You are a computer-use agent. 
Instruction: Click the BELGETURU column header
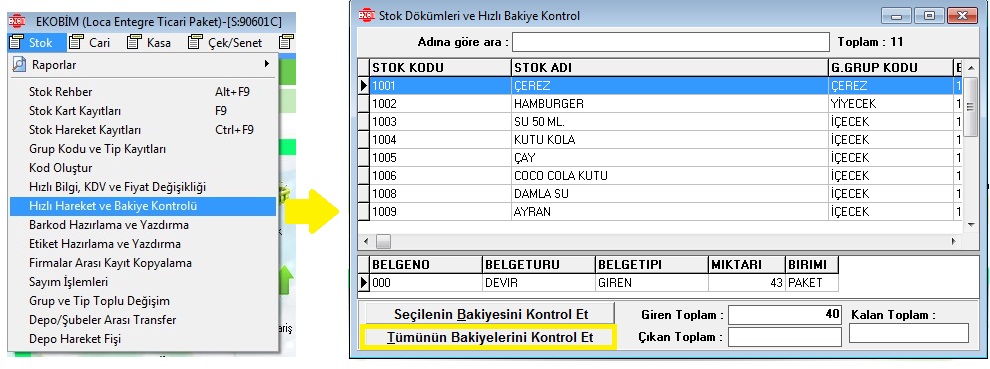[x=539, y=265]
